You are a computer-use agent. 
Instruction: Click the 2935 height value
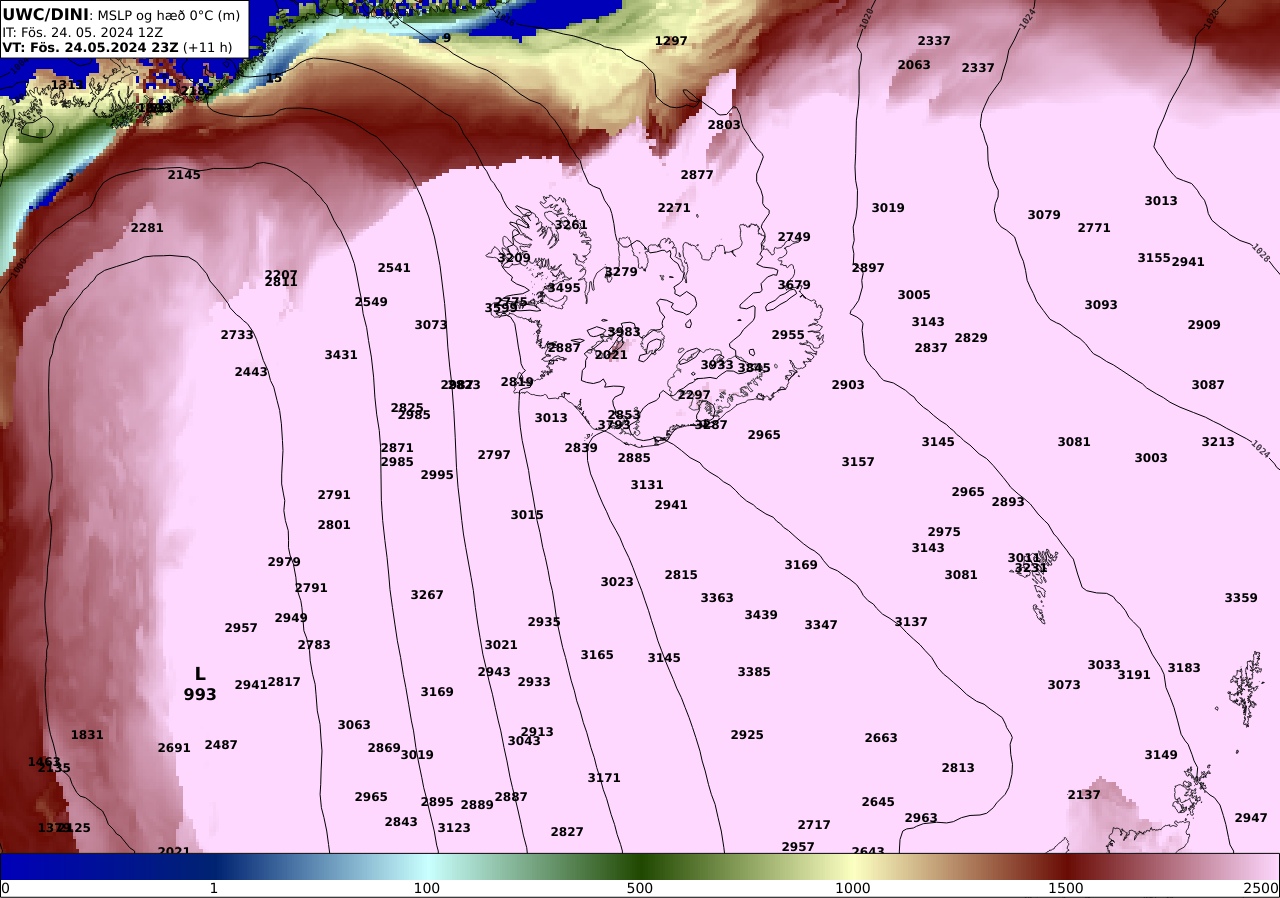coord(544,622)
